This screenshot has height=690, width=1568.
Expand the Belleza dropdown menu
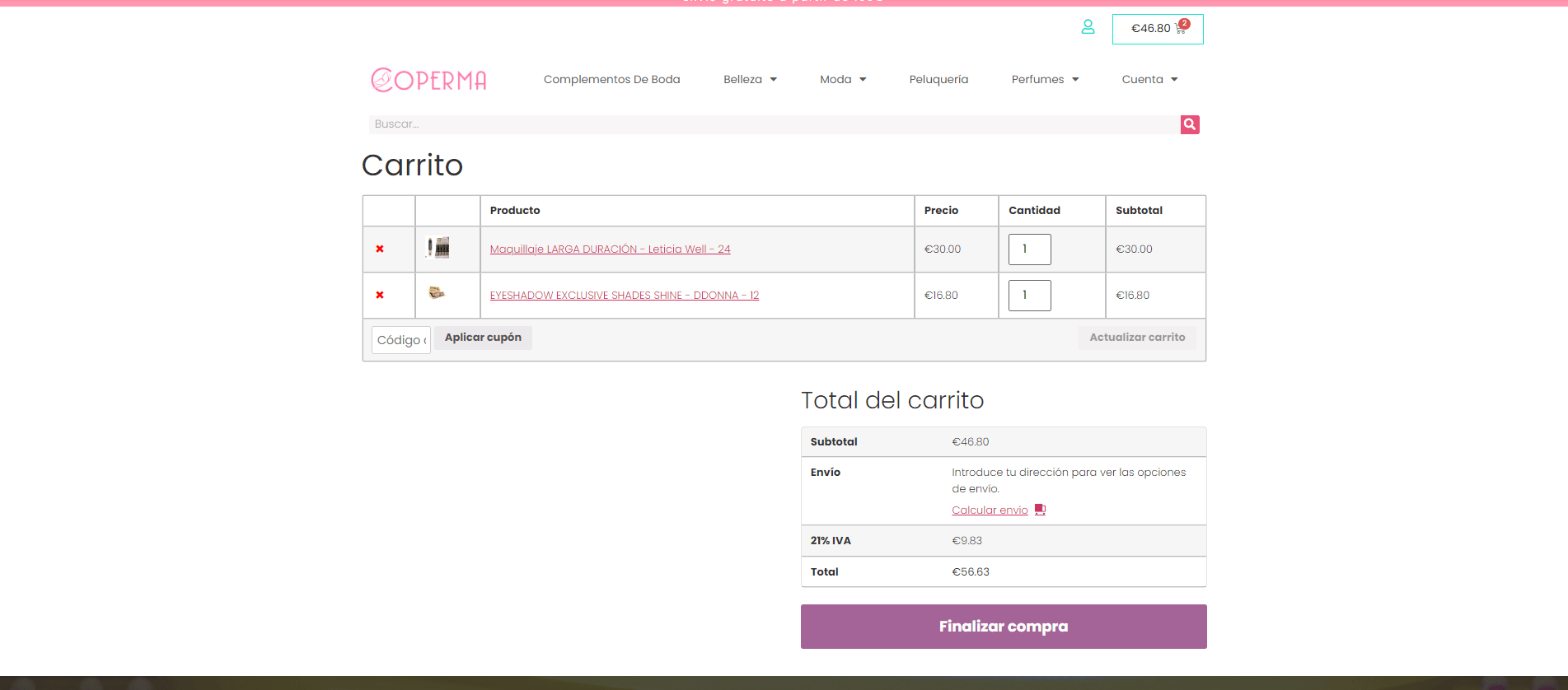point(750,79)
